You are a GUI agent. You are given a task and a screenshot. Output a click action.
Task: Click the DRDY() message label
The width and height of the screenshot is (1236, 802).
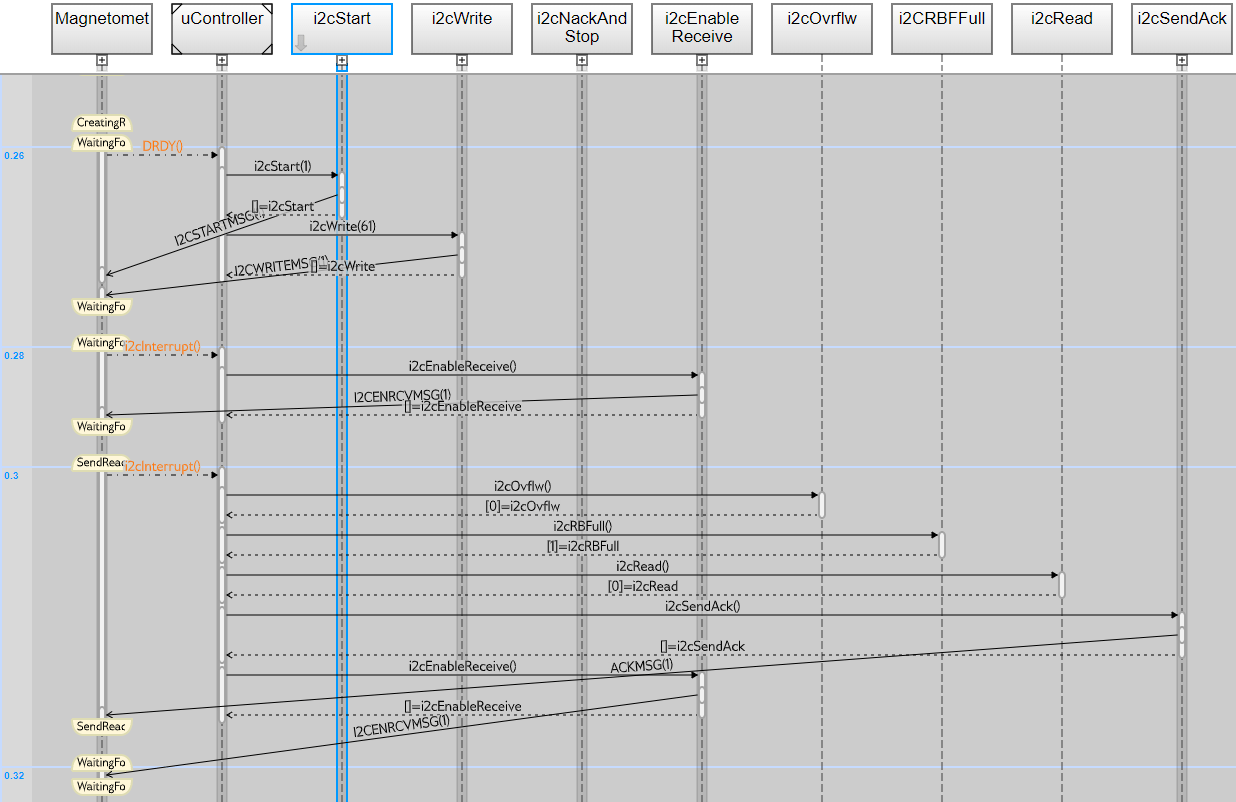[163, 146]
